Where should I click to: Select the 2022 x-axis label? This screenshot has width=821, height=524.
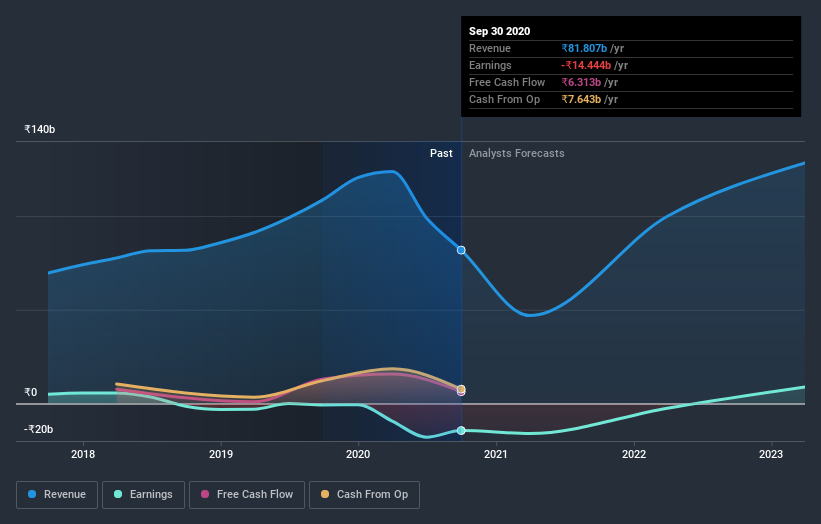[634, 454]
